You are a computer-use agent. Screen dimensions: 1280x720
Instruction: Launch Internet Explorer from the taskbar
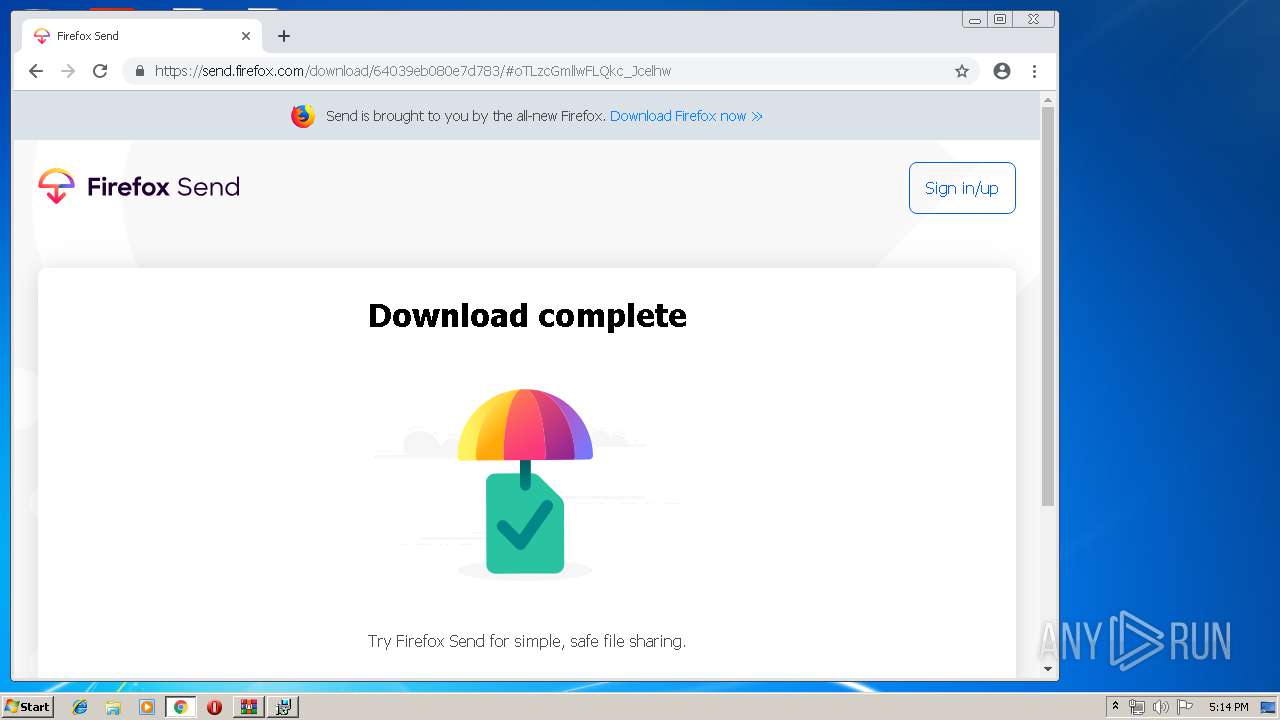[x=80, y=707]
